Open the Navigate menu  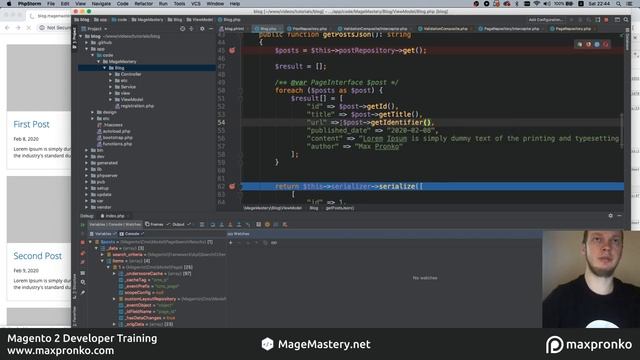(101, 4)
